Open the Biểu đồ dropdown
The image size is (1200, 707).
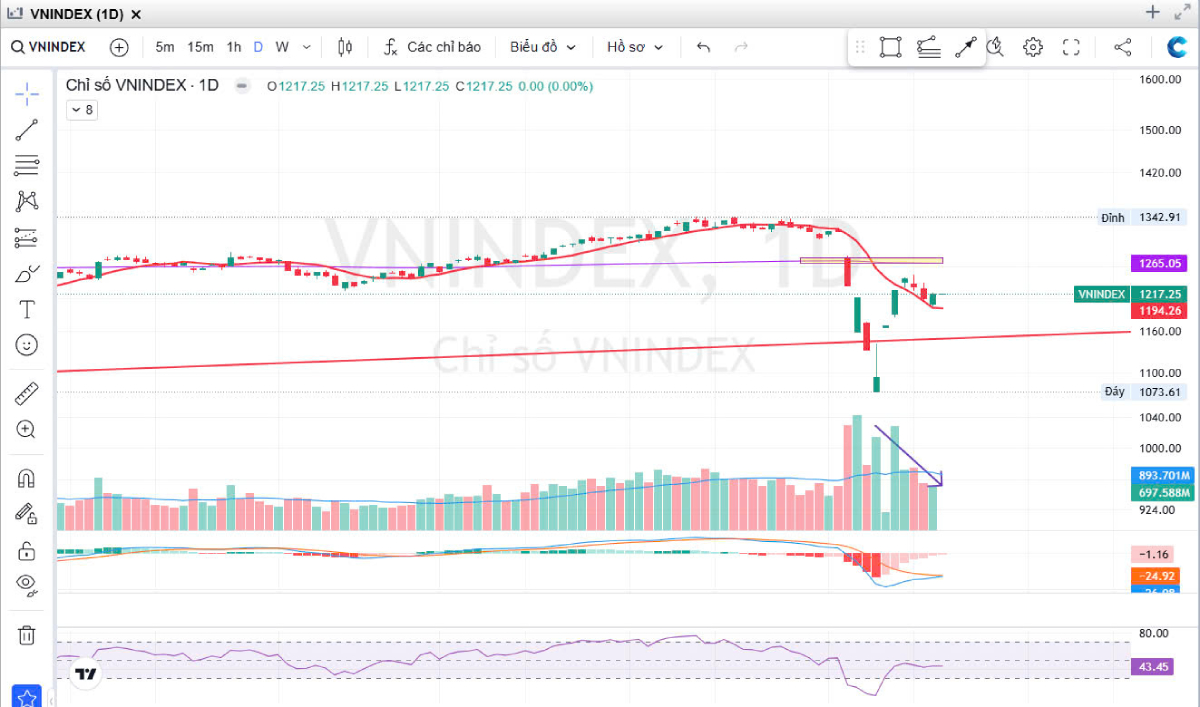543,47
